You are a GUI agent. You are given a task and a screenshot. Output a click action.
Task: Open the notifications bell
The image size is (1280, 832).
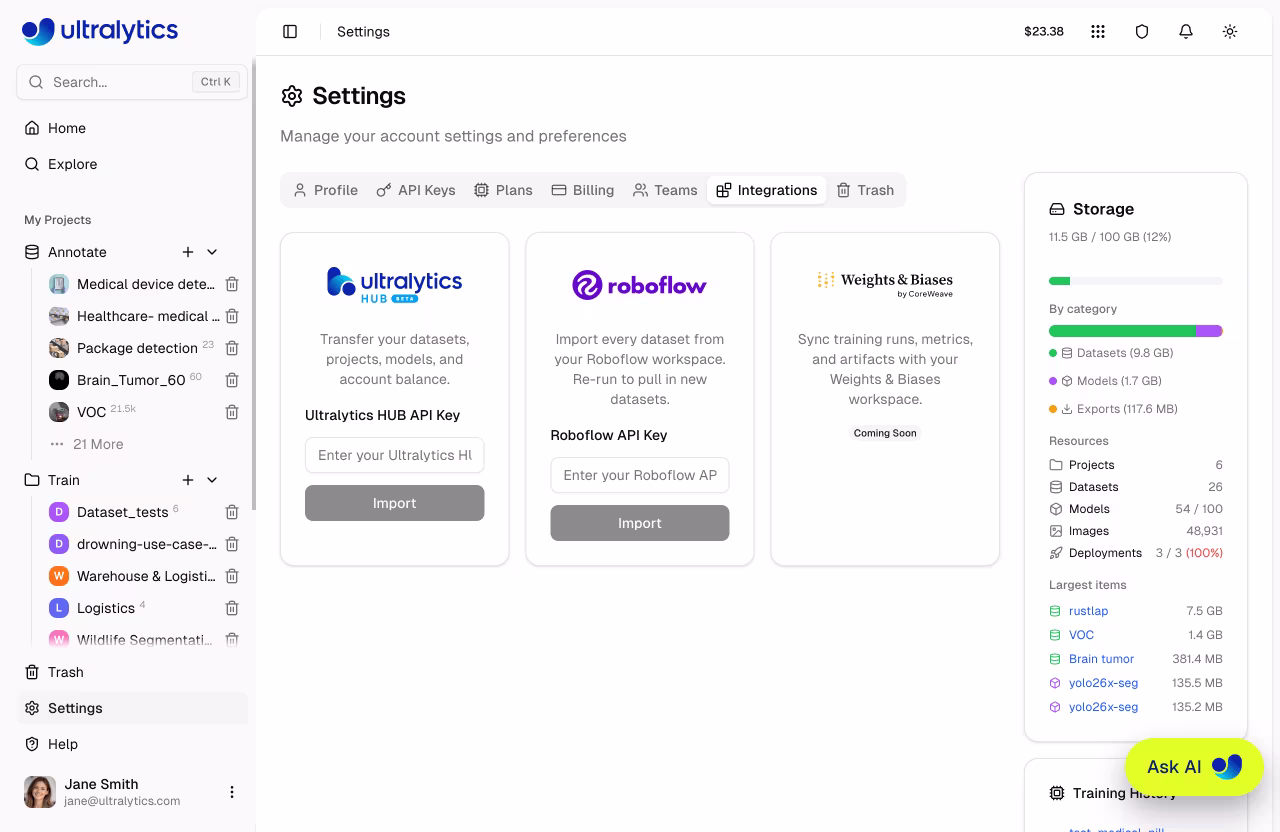[x=1186, y=32]
